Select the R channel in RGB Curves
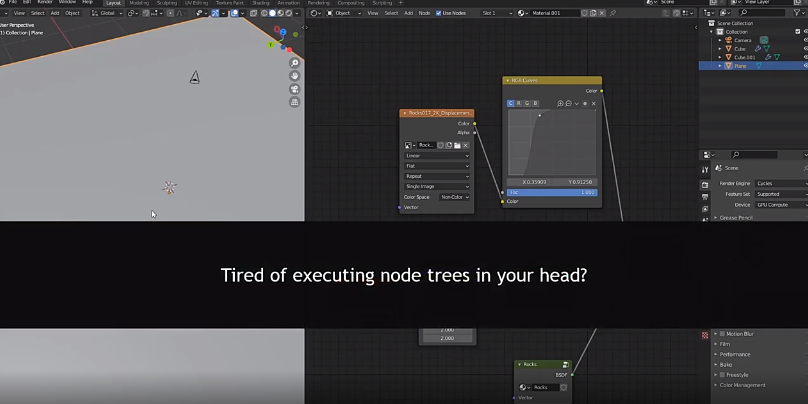808x404 pixels. click(519, 103)
